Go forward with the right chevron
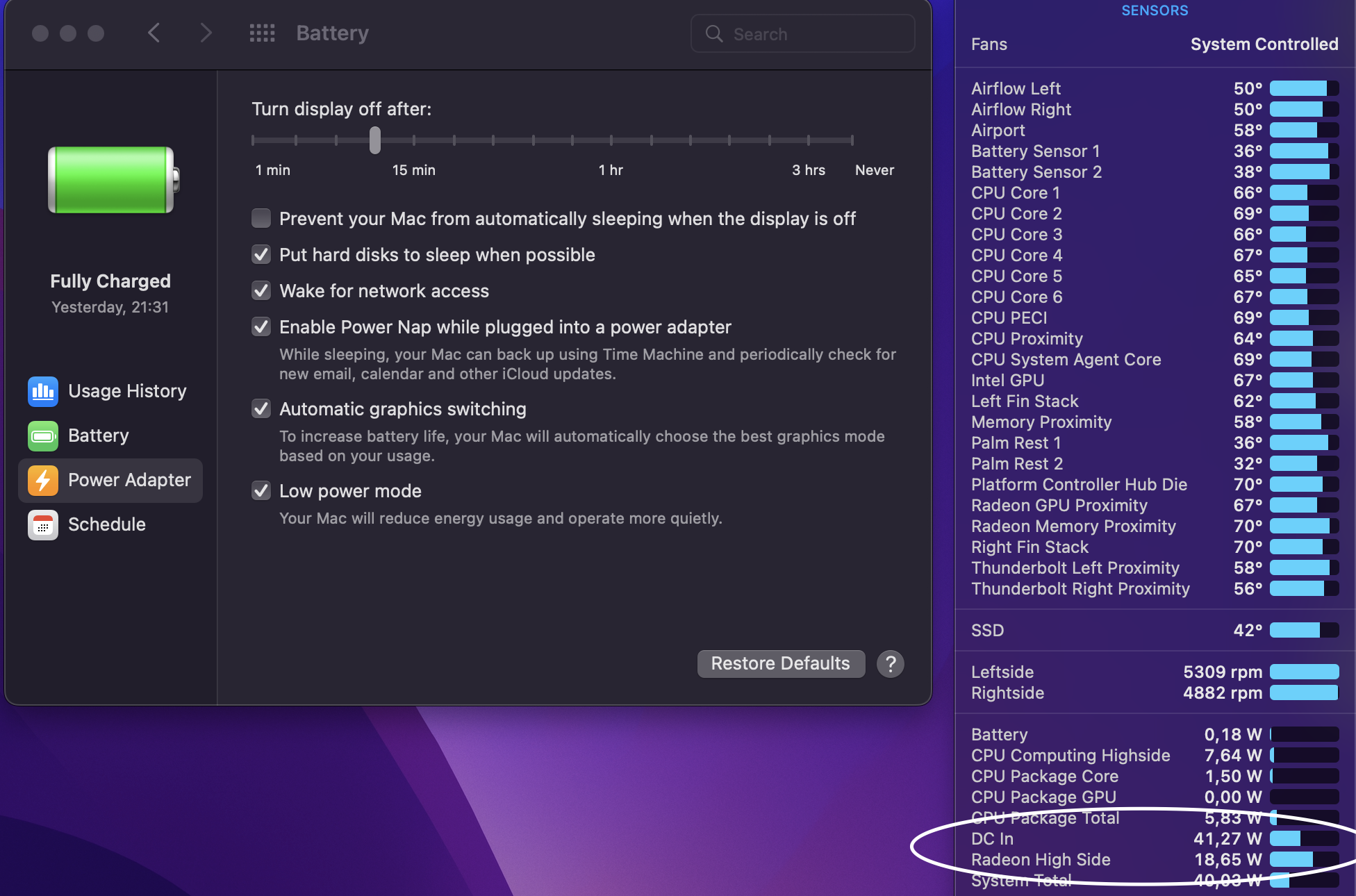The image size is (1356, 896). [x=206, y=33]
